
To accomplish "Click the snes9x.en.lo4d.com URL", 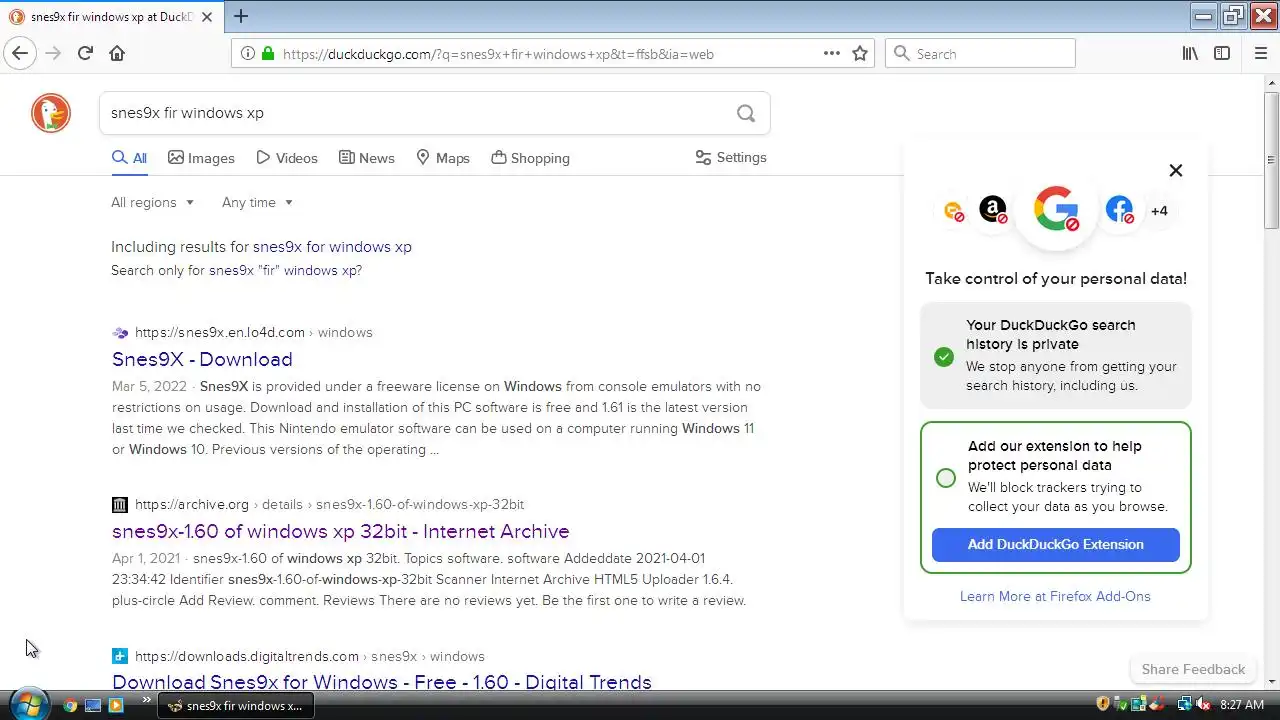I will click(x=220, y=332).
